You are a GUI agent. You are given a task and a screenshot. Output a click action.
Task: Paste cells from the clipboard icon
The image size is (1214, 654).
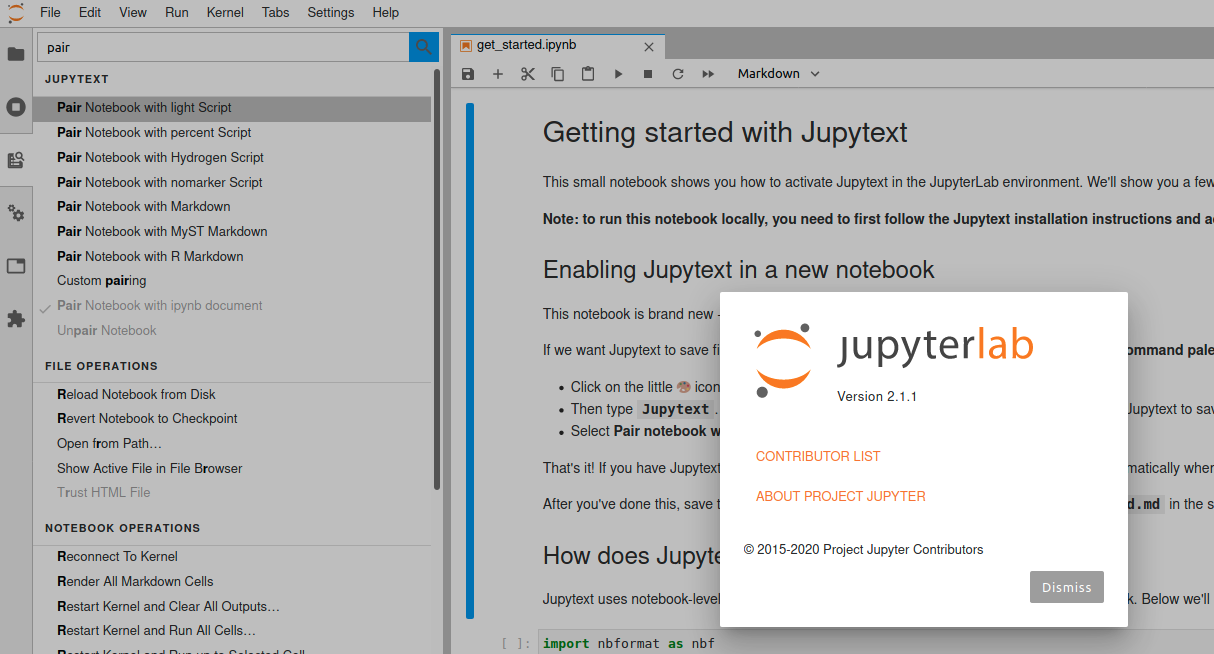click(x=587, y=73)
